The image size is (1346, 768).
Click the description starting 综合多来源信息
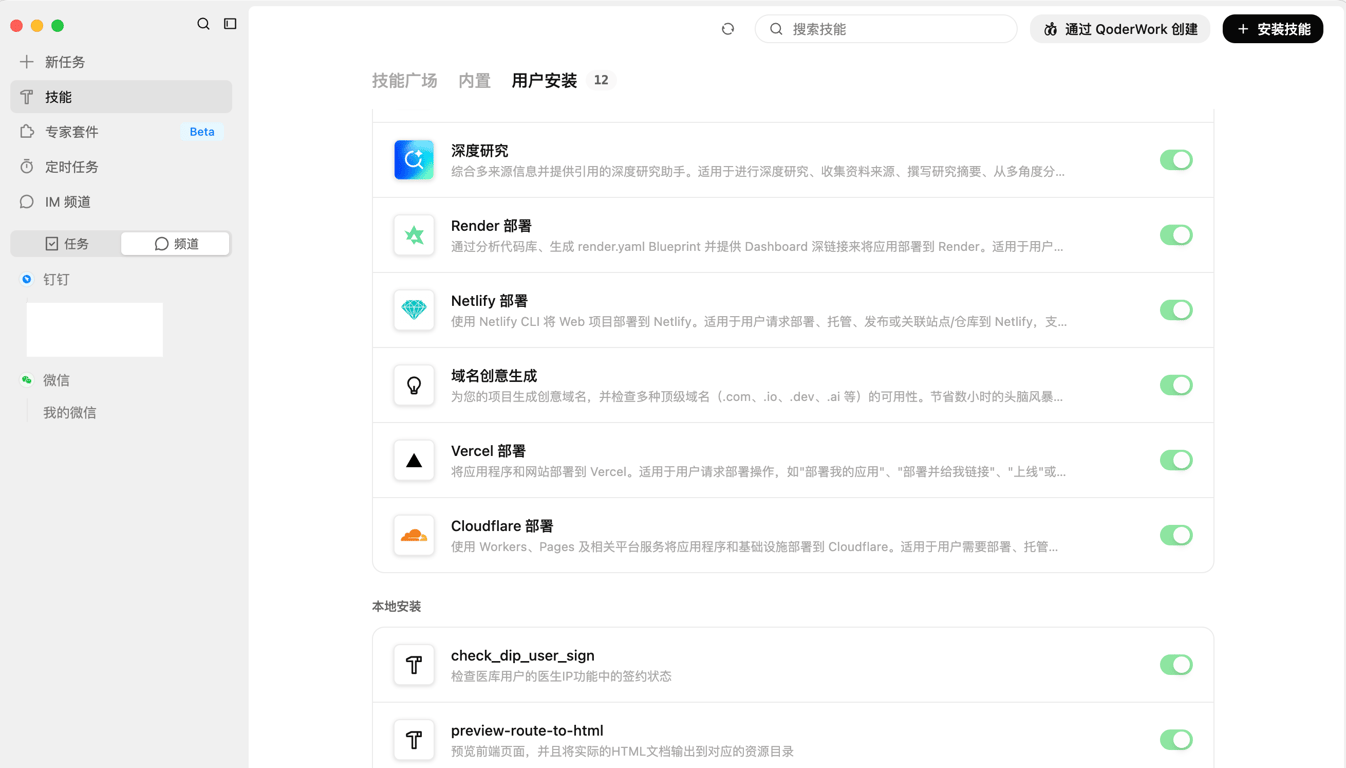758,172
